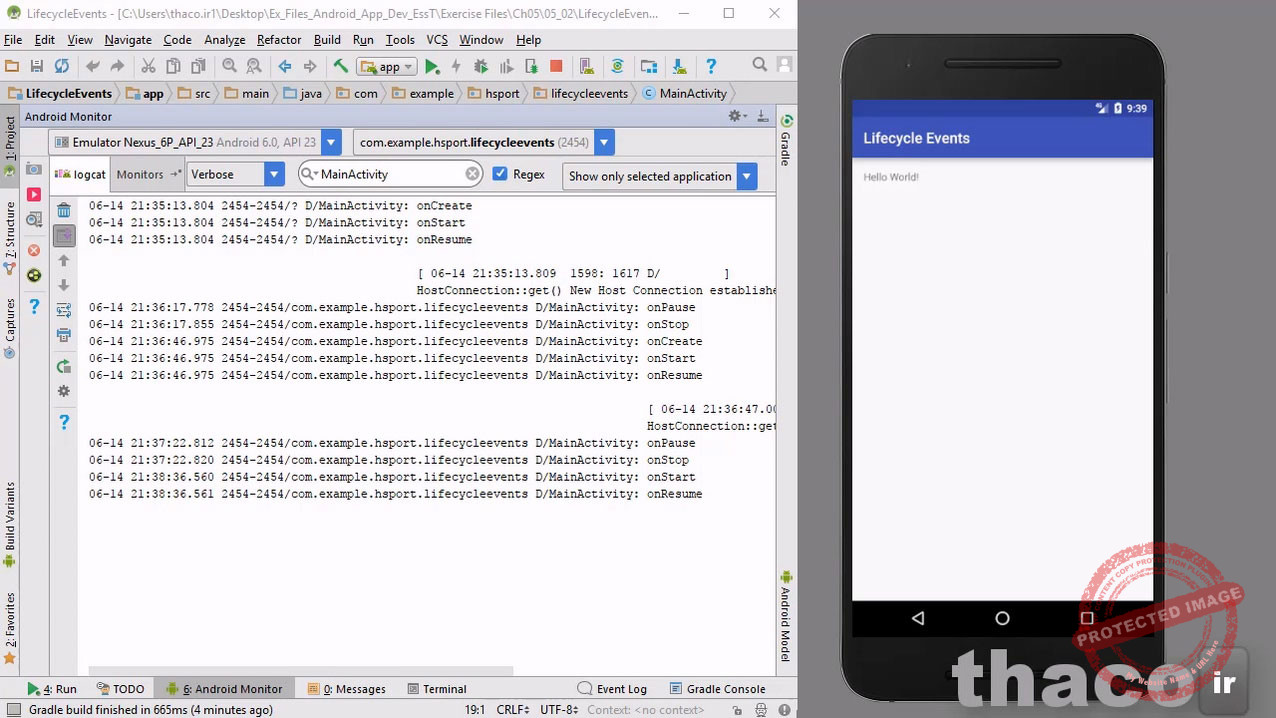
Task: Open the emulator device selector dropdown
Action: tap(330, 141)
